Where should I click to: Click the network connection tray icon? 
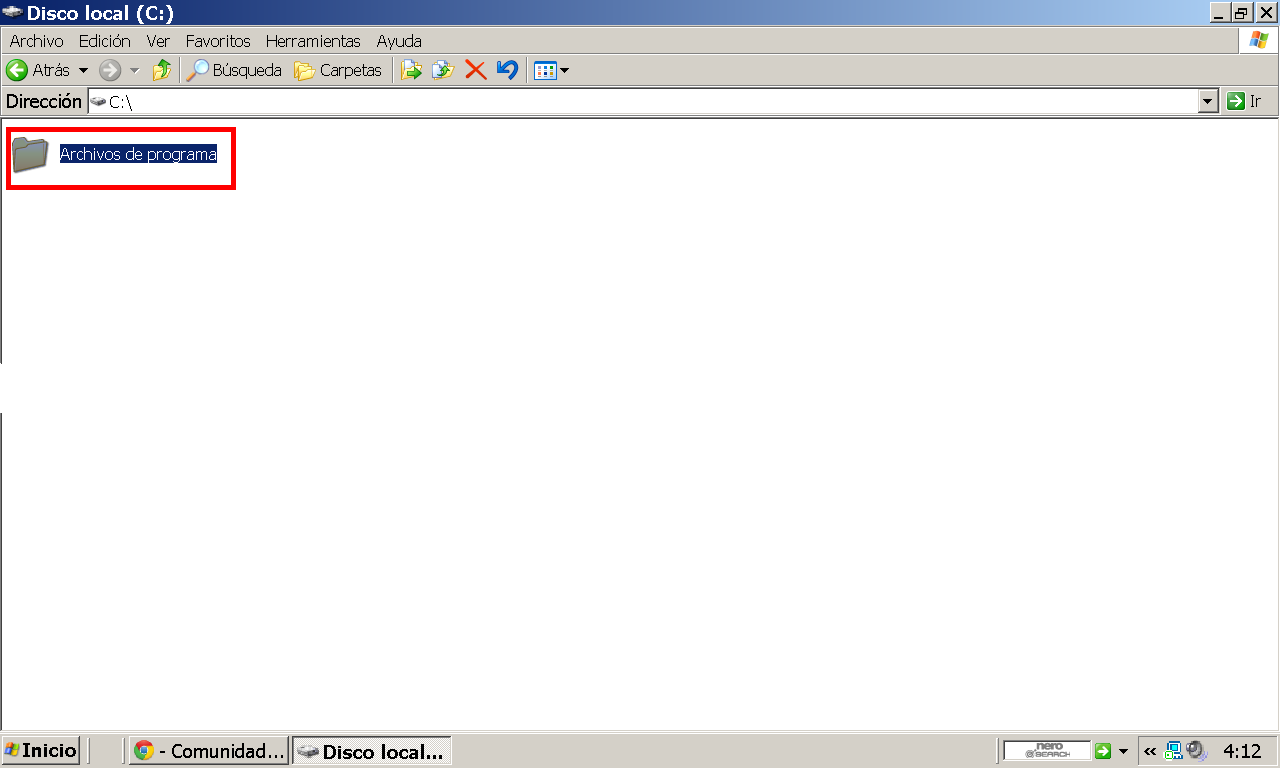coord(1174,751)
